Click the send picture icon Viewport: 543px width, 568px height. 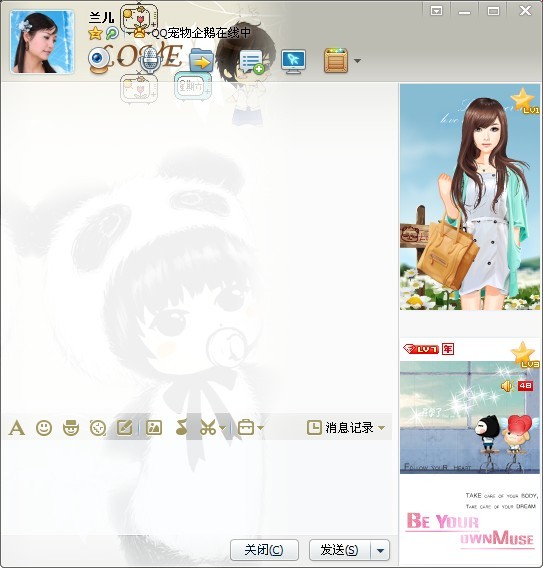click(x=154, y=428)
